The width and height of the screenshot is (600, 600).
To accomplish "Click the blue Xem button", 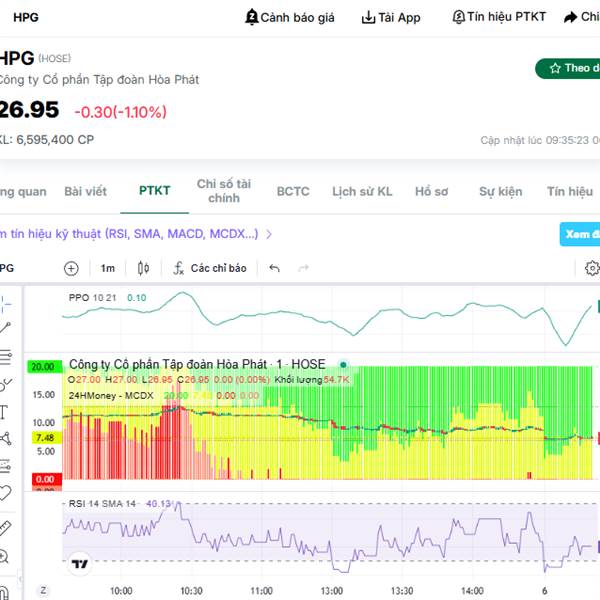I will tap(580, 234).
